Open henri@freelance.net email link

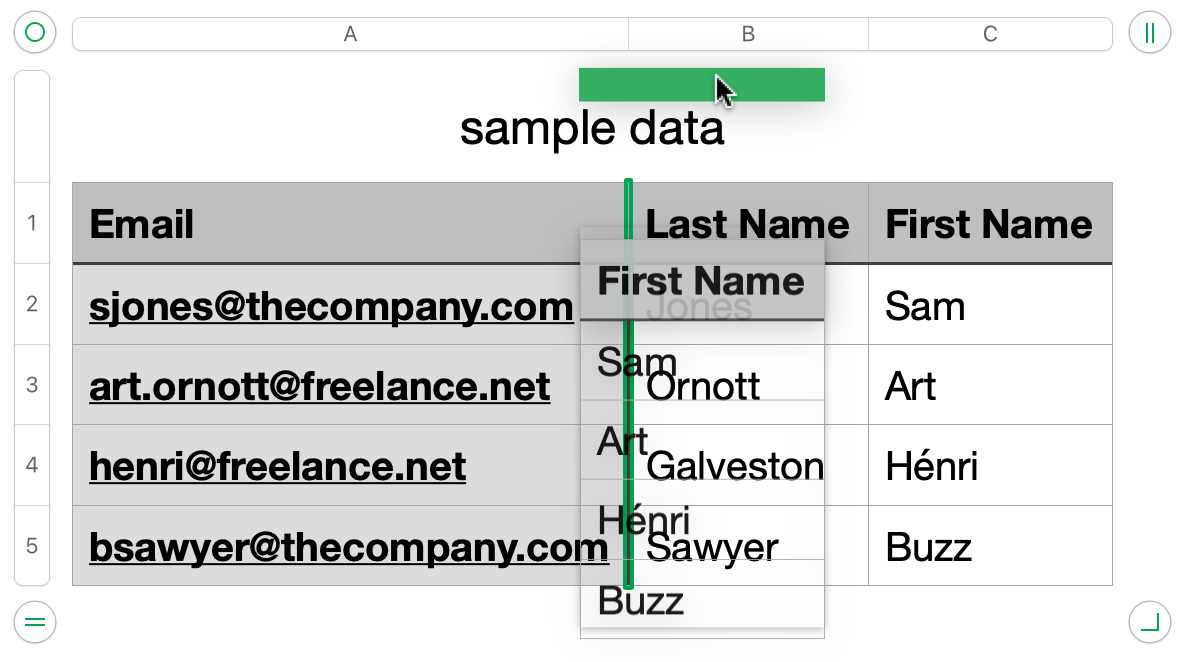coord(277,466)
